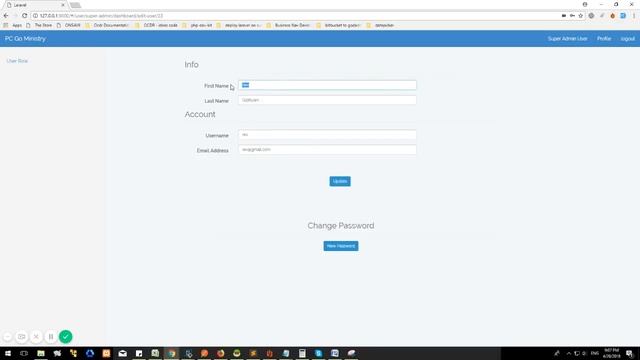Image resolution: width=640 pixels, height=360 pixels.
Task: Open the Windows Start menu
Action: click(8, 353)
